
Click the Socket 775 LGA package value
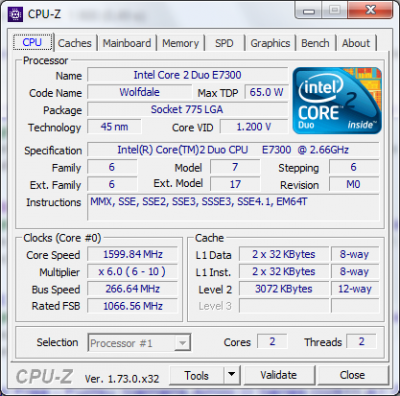click(187, 109)
